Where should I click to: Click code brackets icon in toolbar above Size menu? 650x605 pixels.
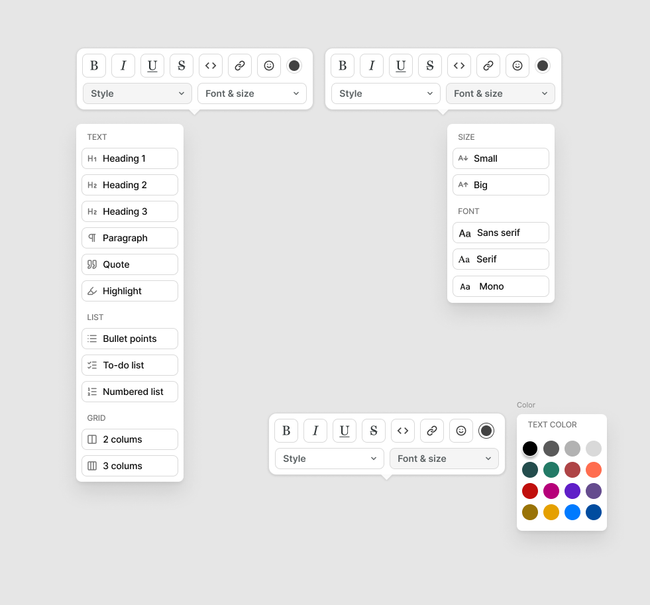click(459, 66)
